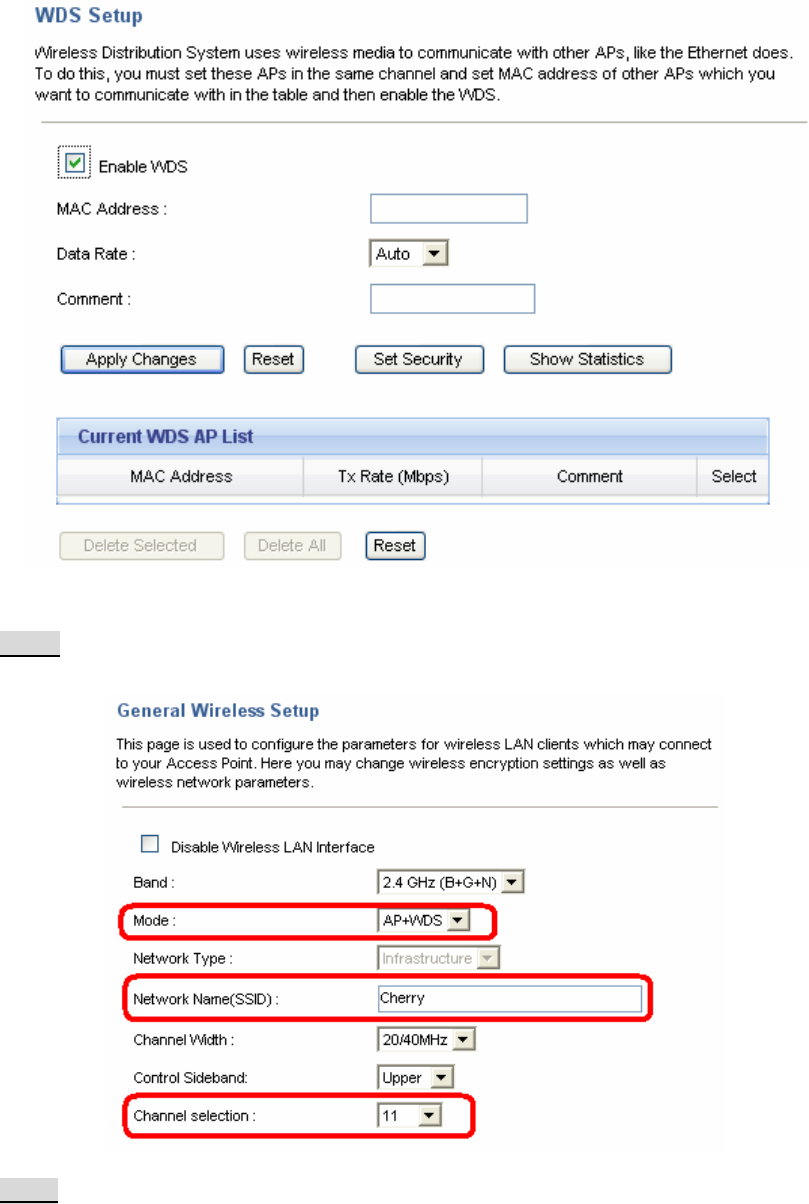Click the Tx Rate (Mbps) column header
Screen dimensions: 809x1204
[393, 477]
